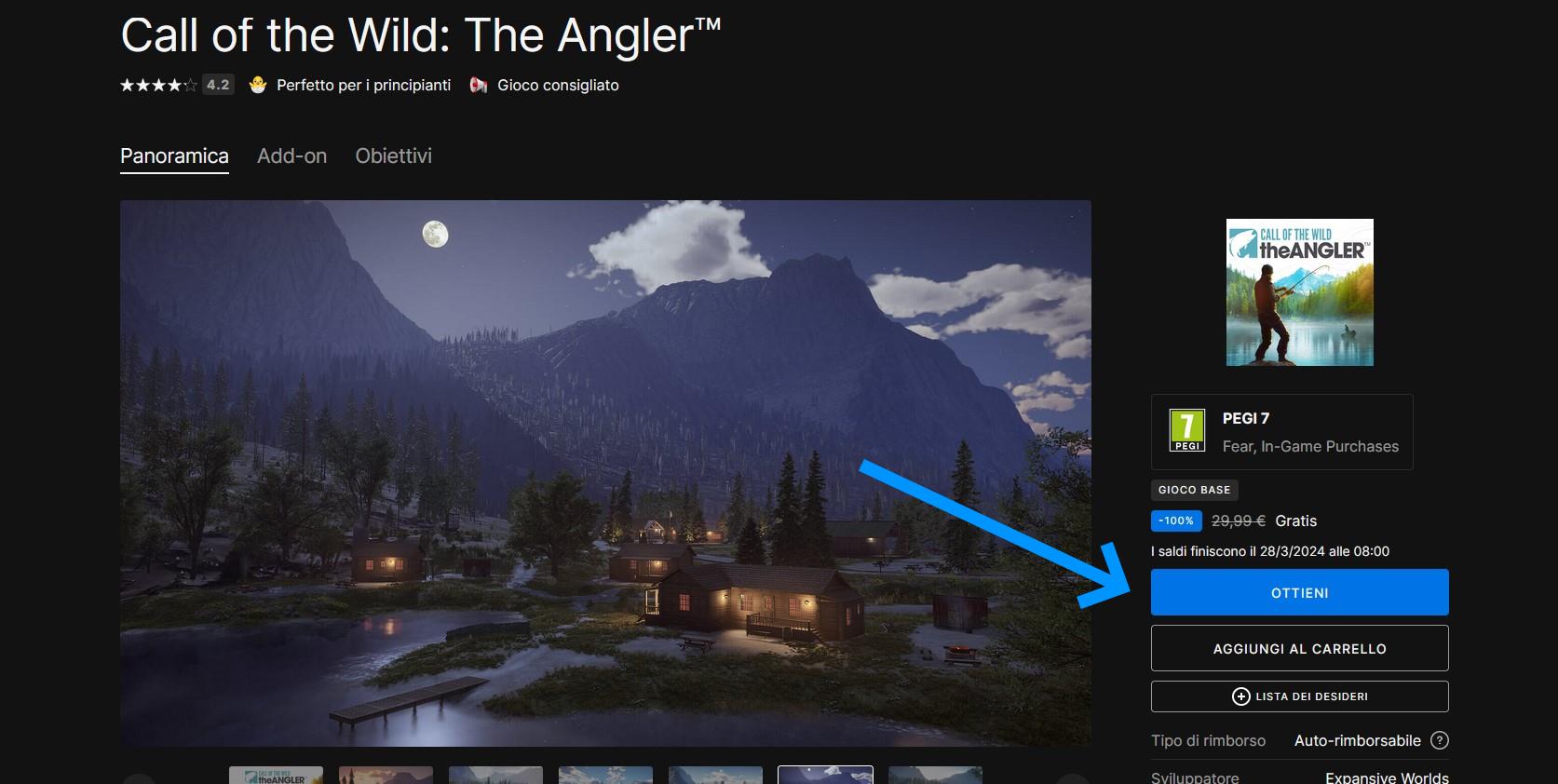The image size is (1558, 784).
Task: Select the theANGLER logo thumbnail in carousel
Action: pyautogui.click(x=276, y=776)
